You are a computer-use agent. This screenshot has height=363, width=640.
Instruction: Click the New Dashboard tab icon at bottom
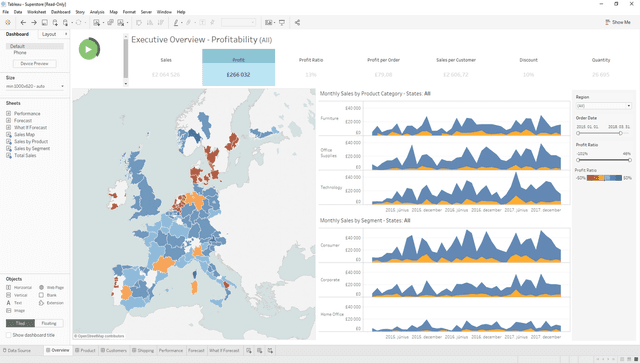click(259, 350)
